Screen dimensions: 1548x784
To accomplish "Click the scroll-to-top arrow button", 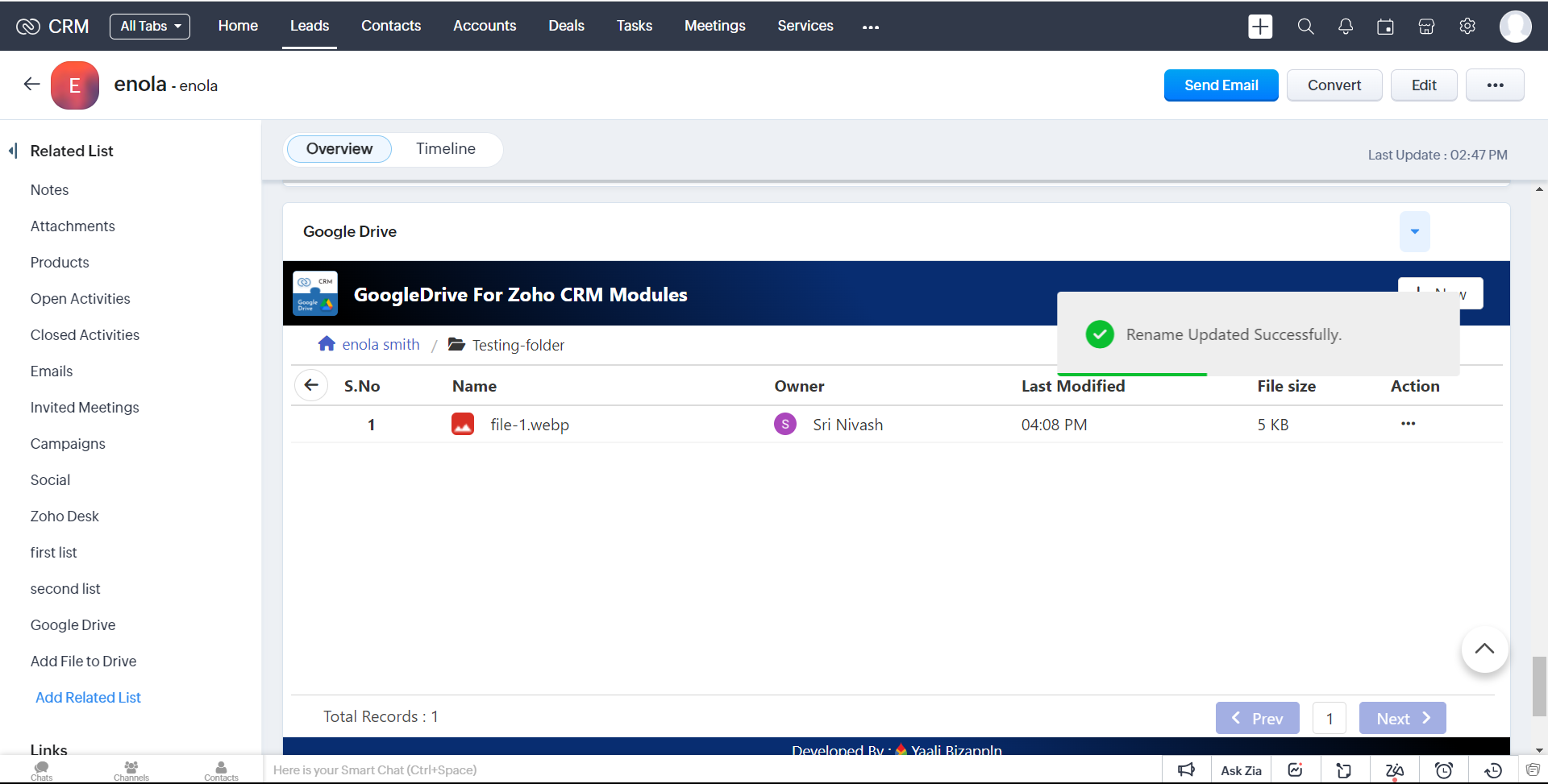I will tap(1484, 649).
